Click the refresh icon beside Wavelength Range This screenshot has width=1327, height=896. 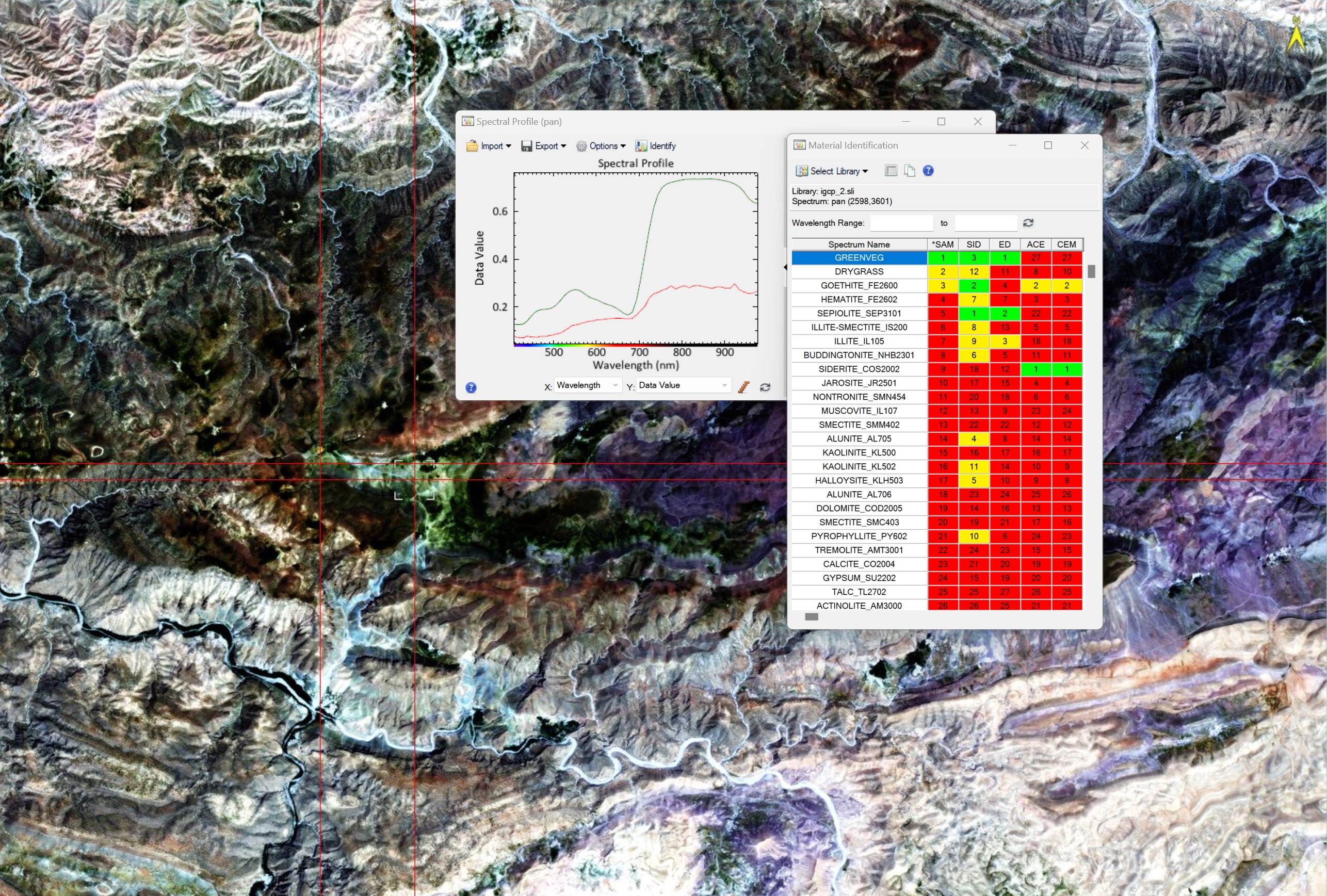pyautogui.click(x=1028, y=222)
